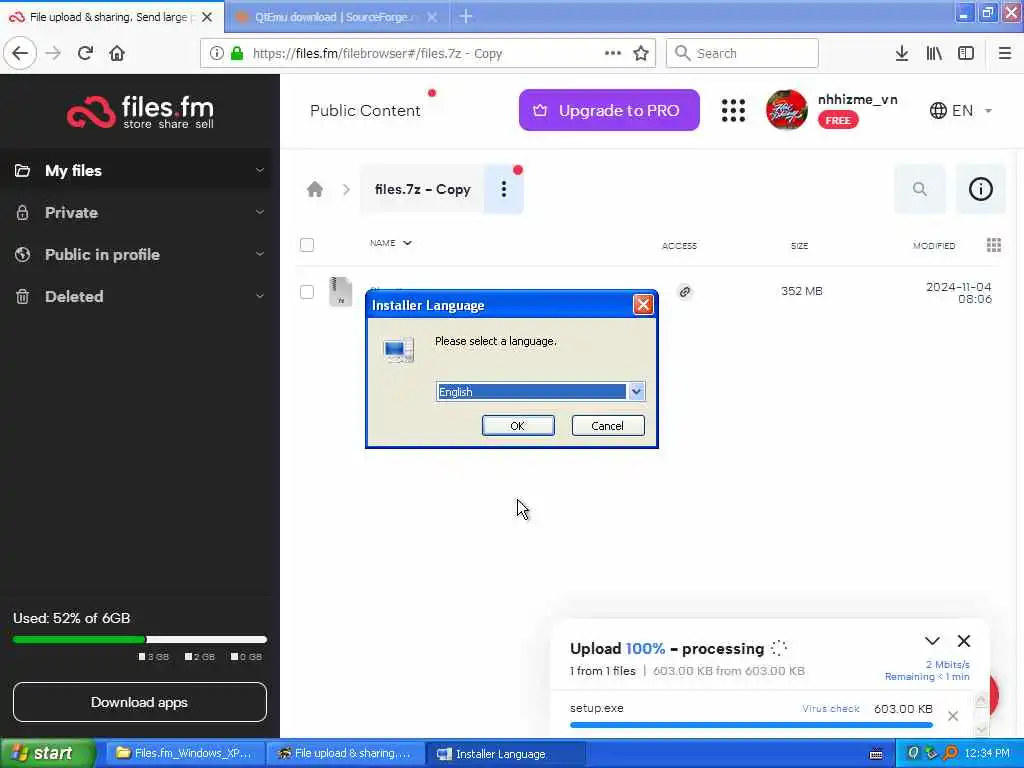Open Firefox downloads panel
The height and width of the screenshot is (768, 1024).
pos(901,53)
